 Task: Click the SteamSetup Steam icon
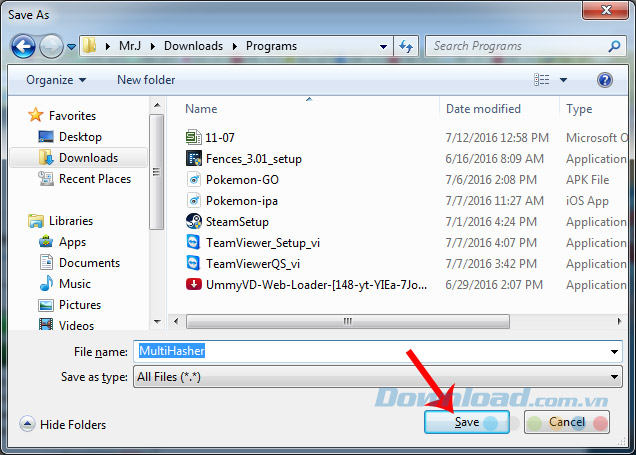[193, 221]
